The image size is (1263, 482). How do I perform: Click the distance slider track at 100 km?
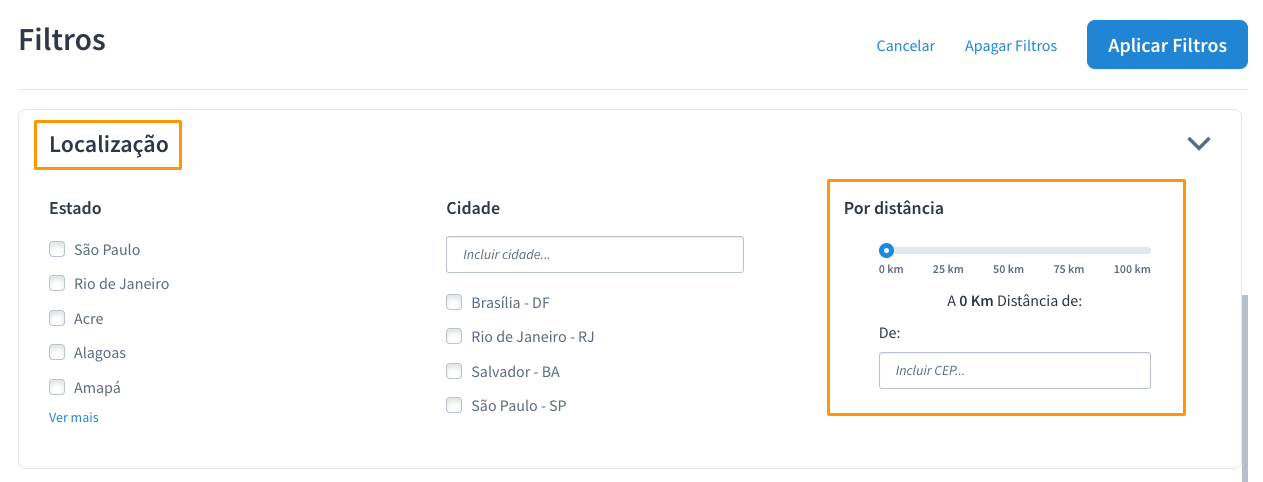pos(1148,250)
